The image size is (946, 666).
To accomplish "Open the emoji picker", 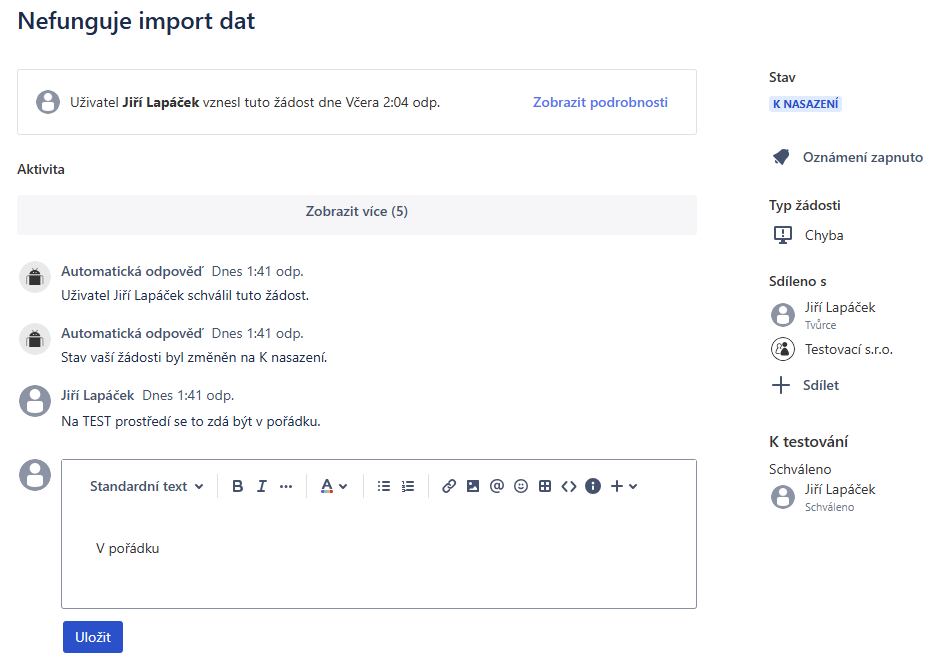I will coord(521,487).
